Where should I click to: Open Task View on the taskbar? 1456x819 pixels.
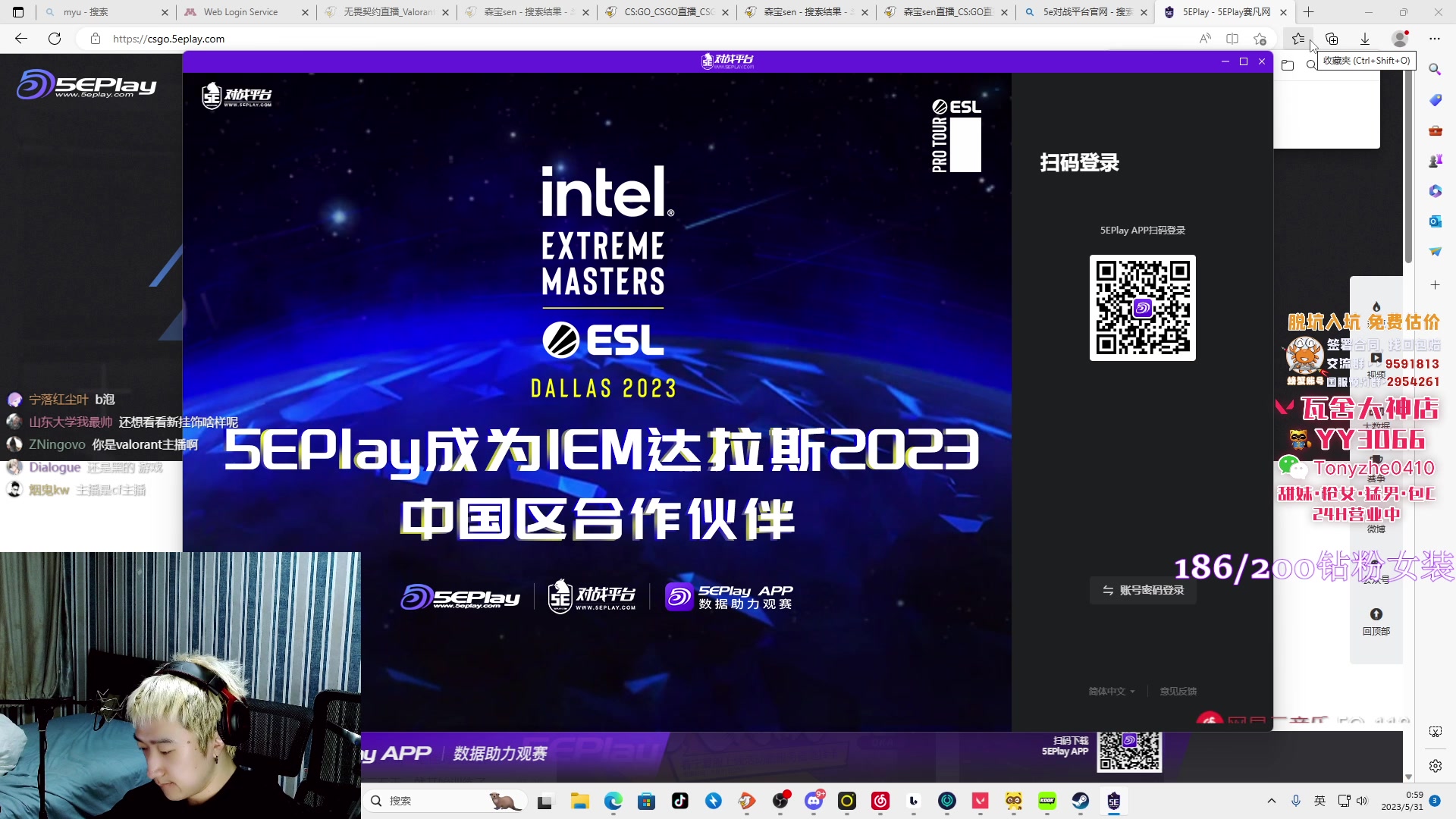click(x=545, y=801)
